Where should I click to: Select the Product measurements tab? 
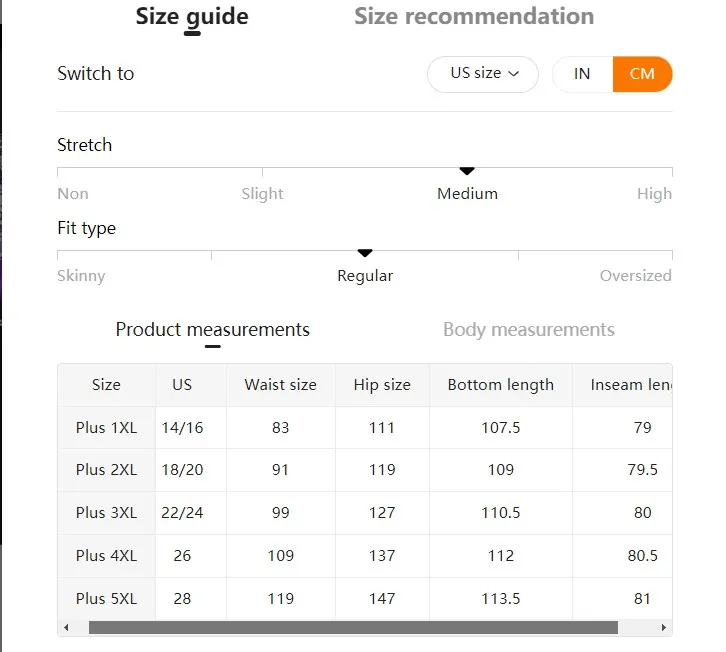pos(213,330)
